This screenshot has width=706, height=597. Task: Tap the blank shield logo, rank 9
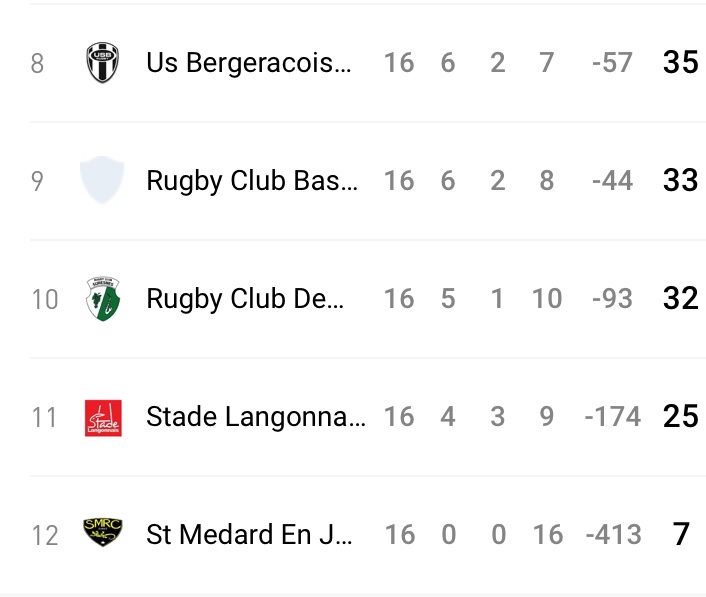[102, 181]
